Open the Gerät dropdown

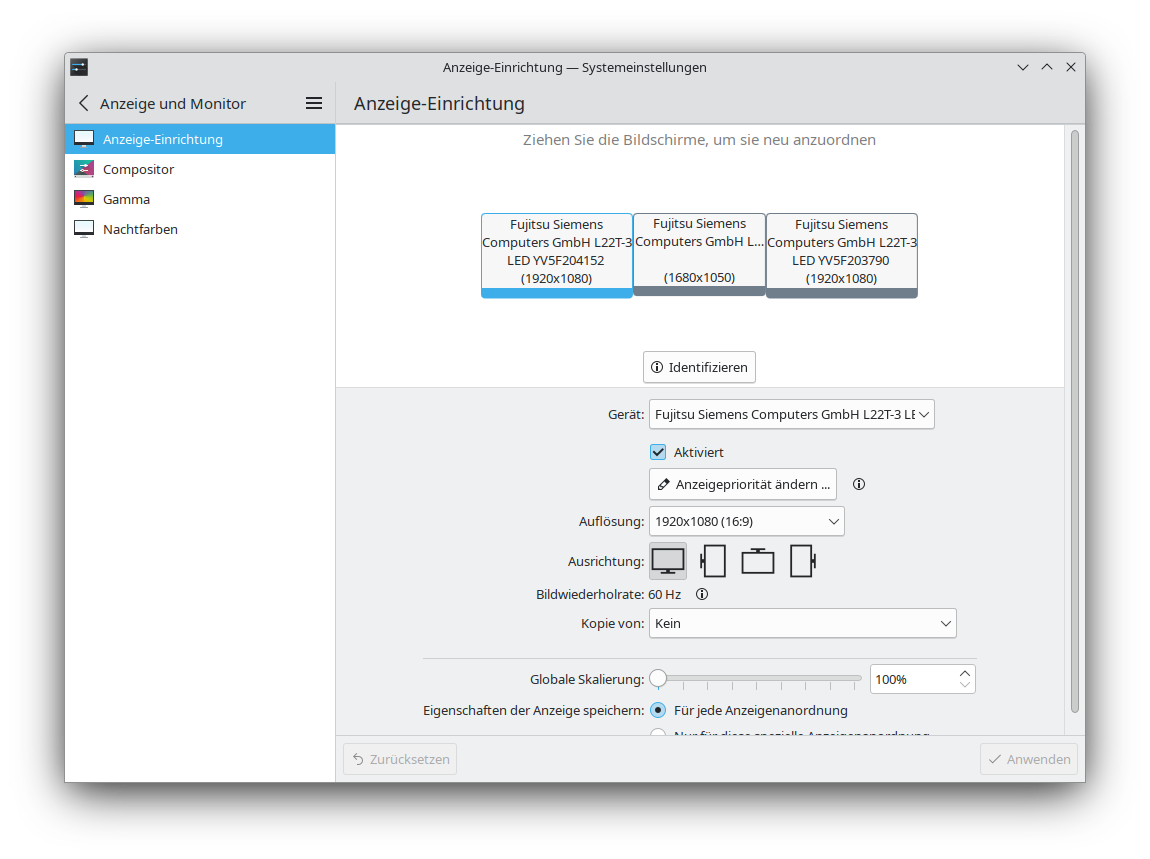(791, 414)
